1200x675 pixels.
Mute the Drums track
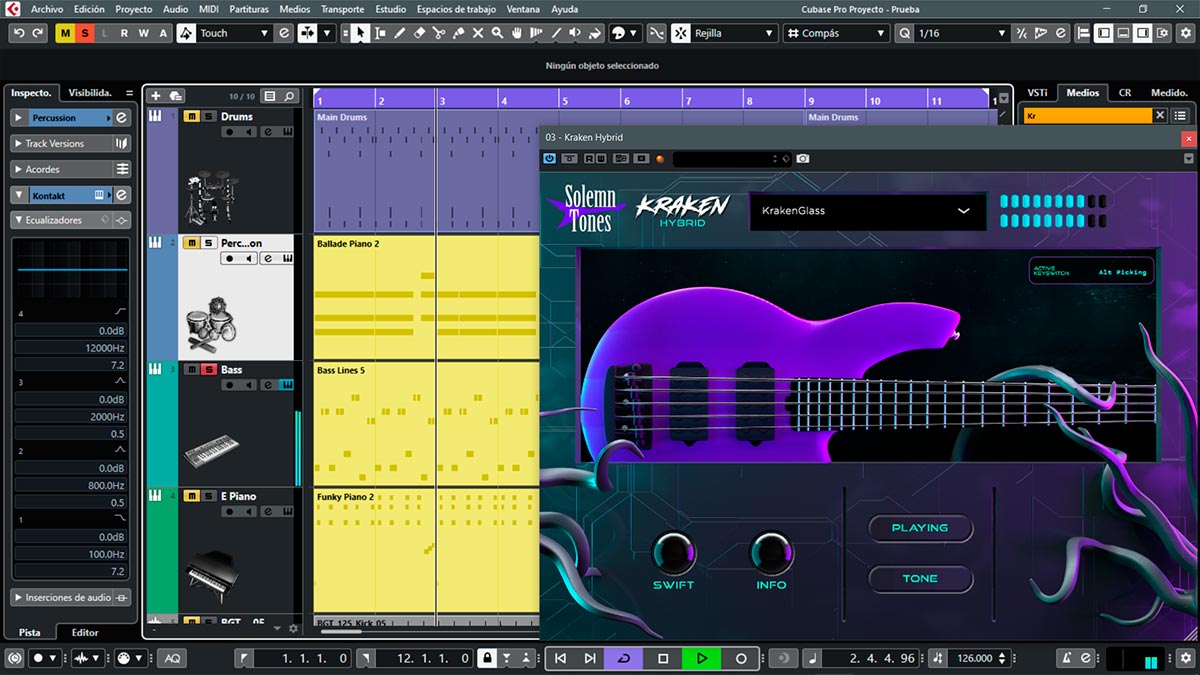pyautogui.click(x=191, y=117)
